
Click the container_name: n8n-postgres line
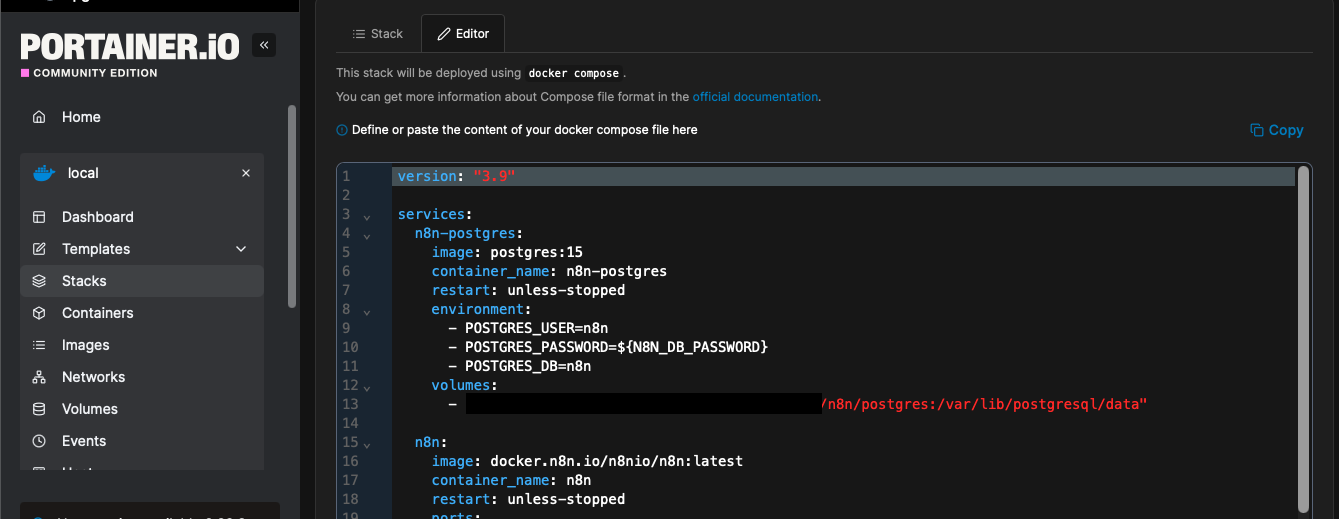point(549,271)
